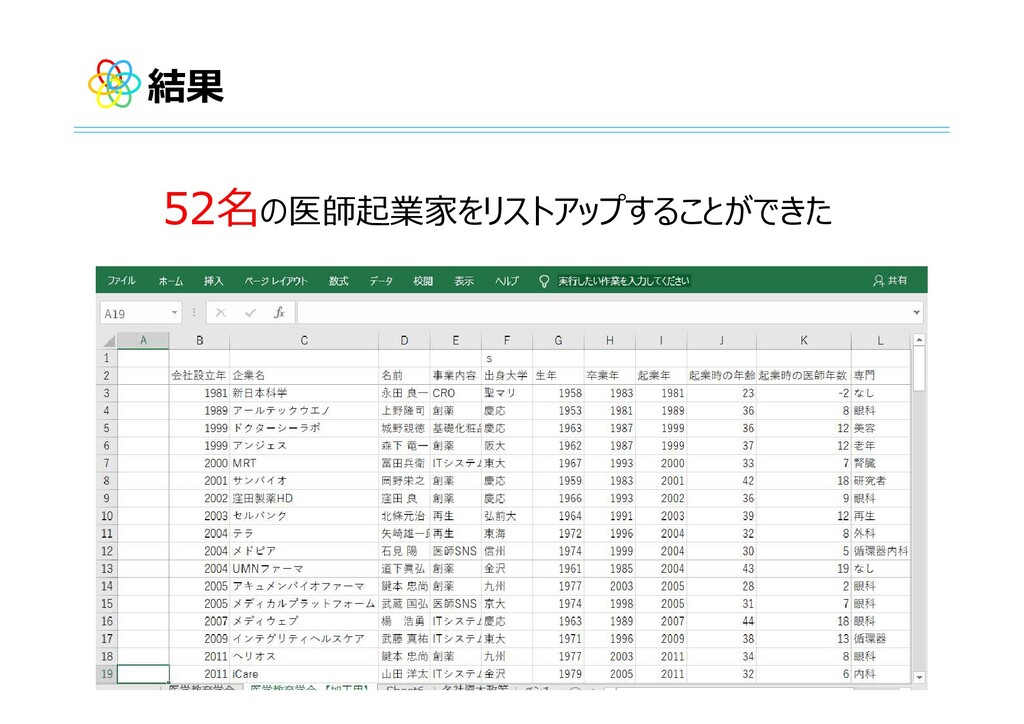Select row 19 header

click(107, 674)
